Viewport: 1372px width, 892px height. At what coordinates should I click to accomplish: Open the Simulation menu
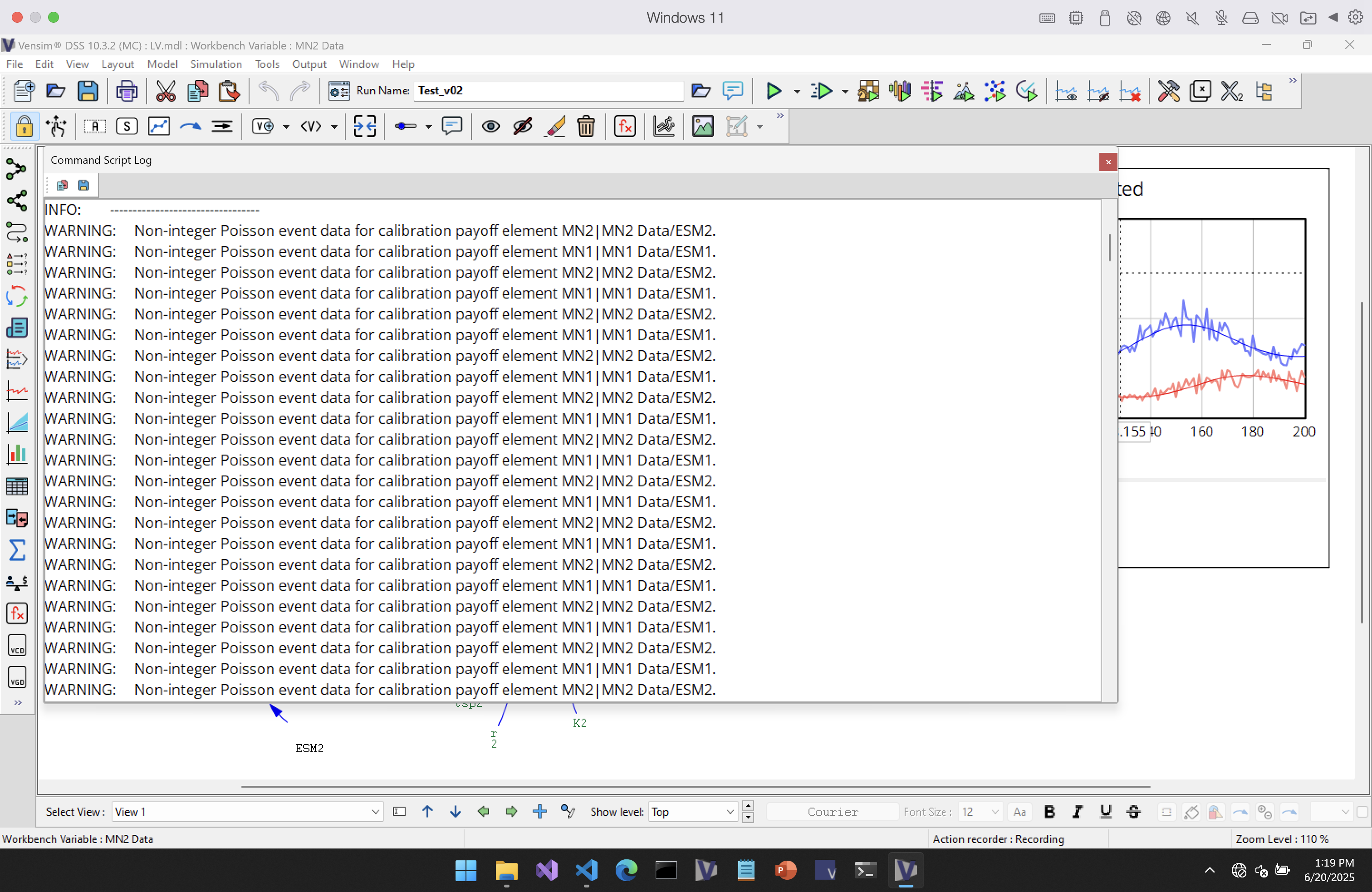(216, 64)
